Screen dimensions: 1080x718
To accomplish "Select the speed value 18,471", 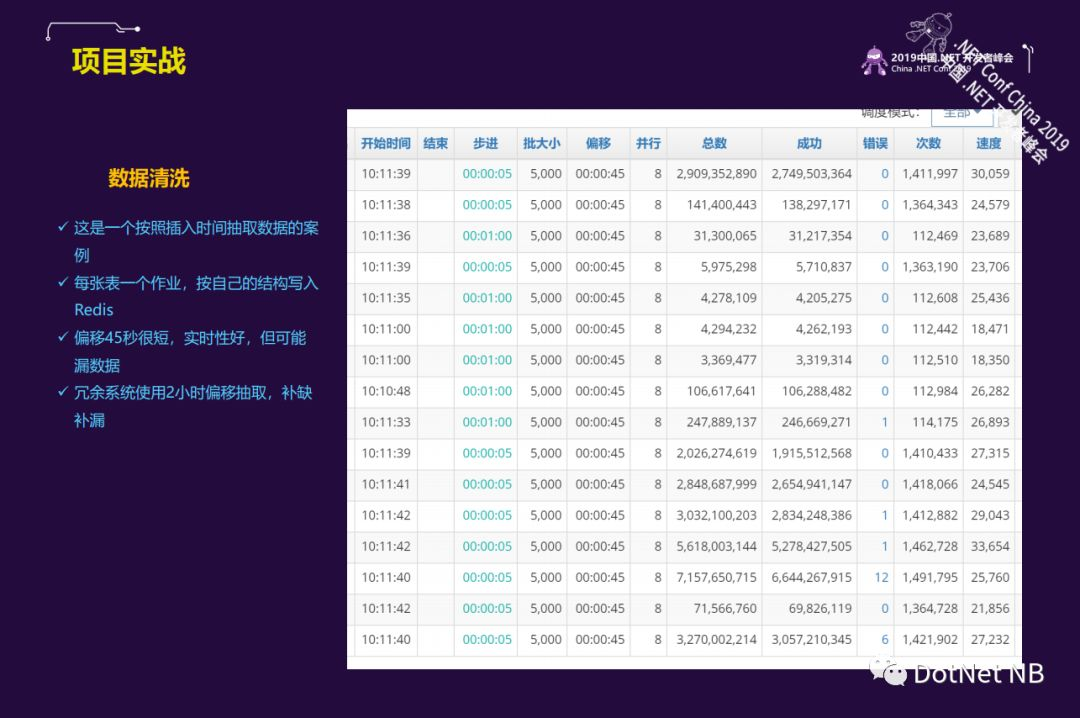I will coord(990,329).
